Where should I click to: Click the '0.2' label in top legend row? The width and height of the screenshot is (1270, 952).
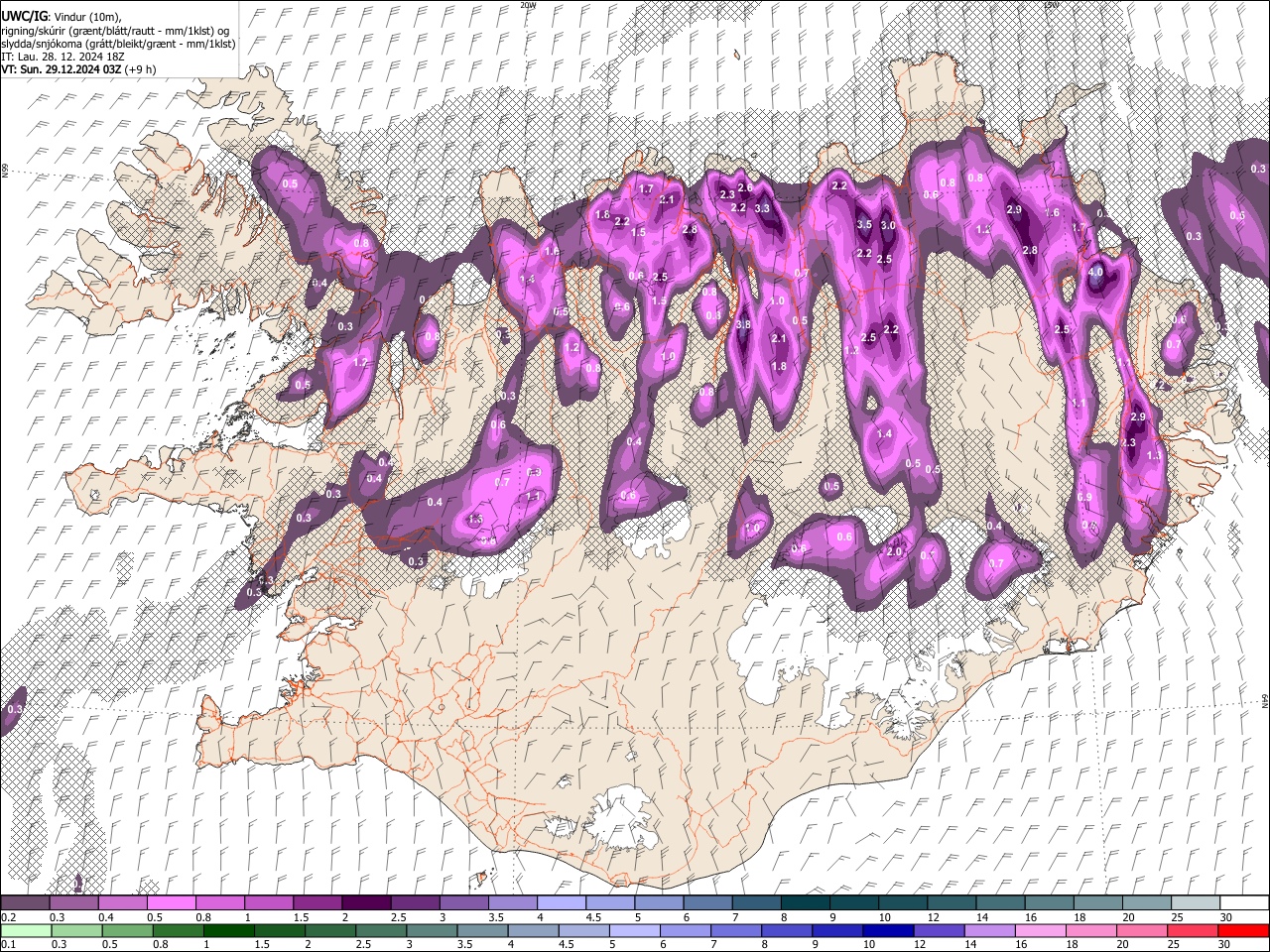click(x=9, y=917)
